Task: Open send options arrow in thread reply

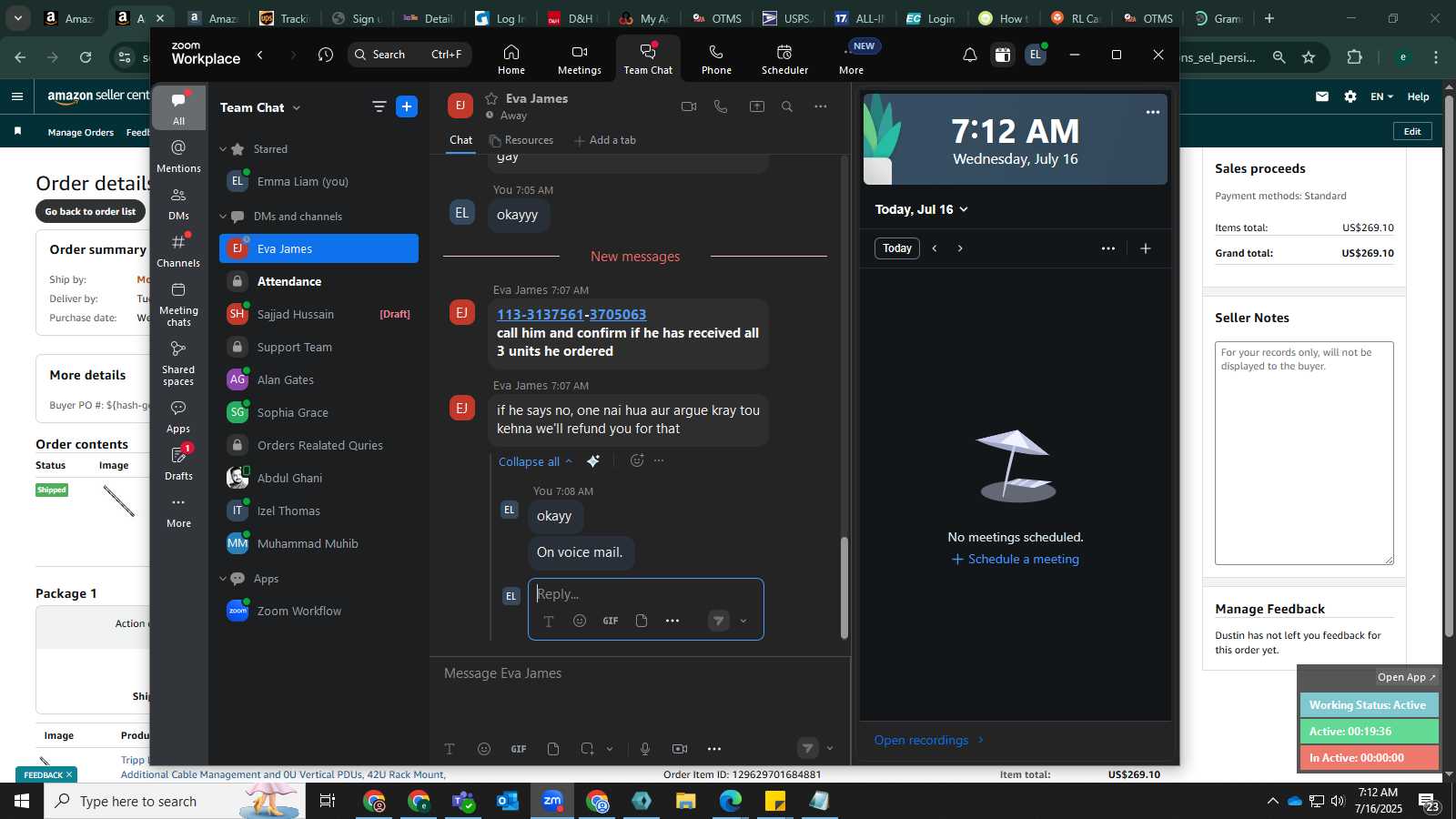Action: (743, 621)
